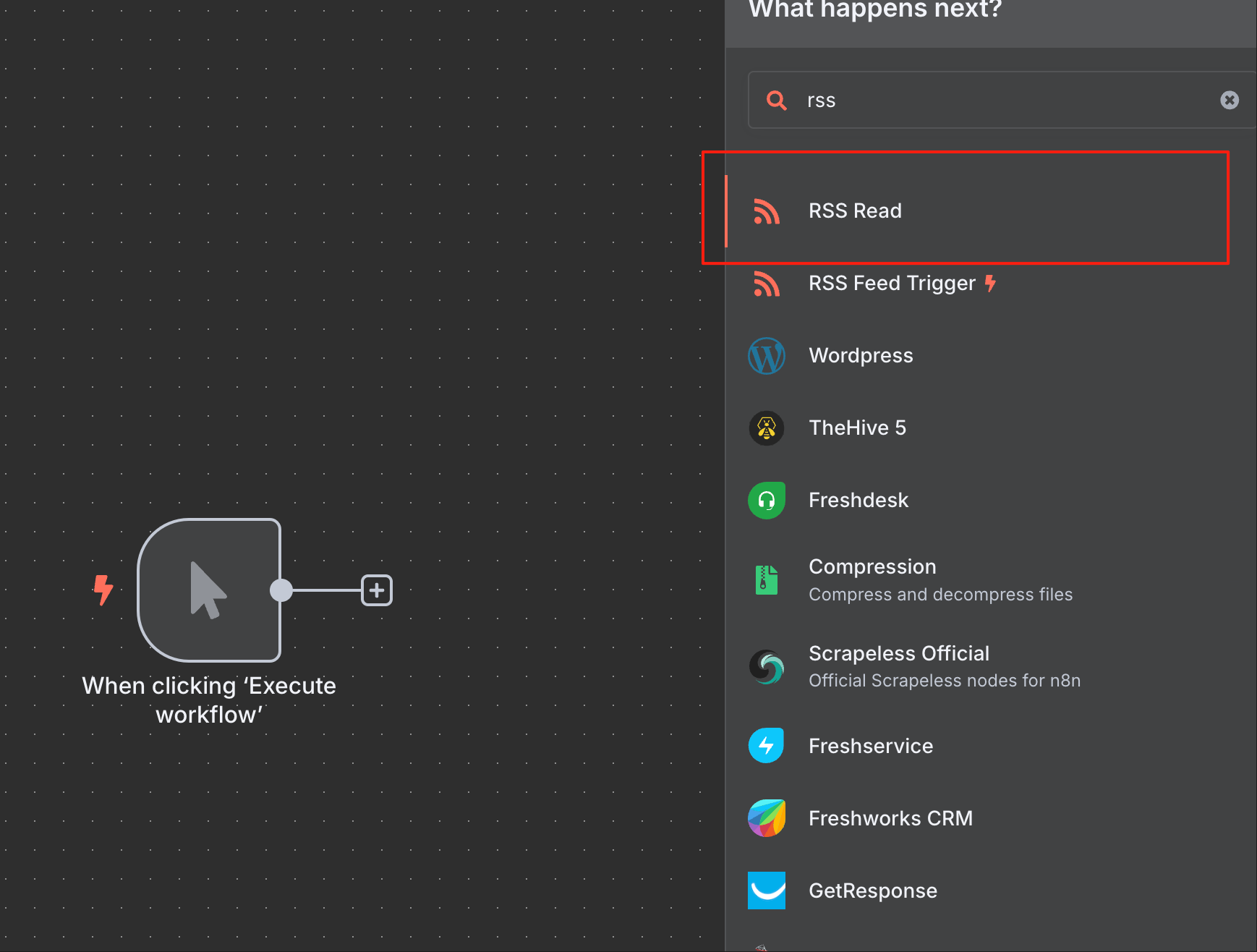Click the Freshdesk headset icon
1257x952 pixels.
coord(767,501)
